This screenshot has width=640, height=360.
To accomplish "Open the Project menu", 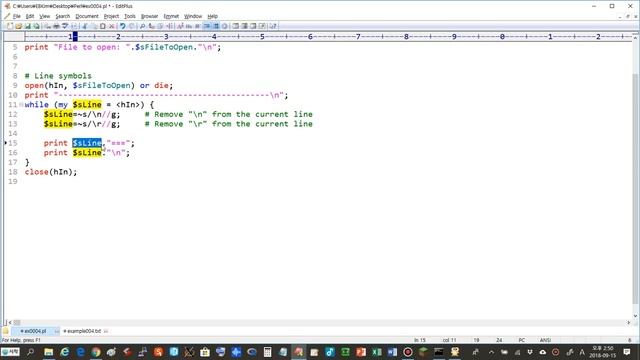I will tap(111, 16).
